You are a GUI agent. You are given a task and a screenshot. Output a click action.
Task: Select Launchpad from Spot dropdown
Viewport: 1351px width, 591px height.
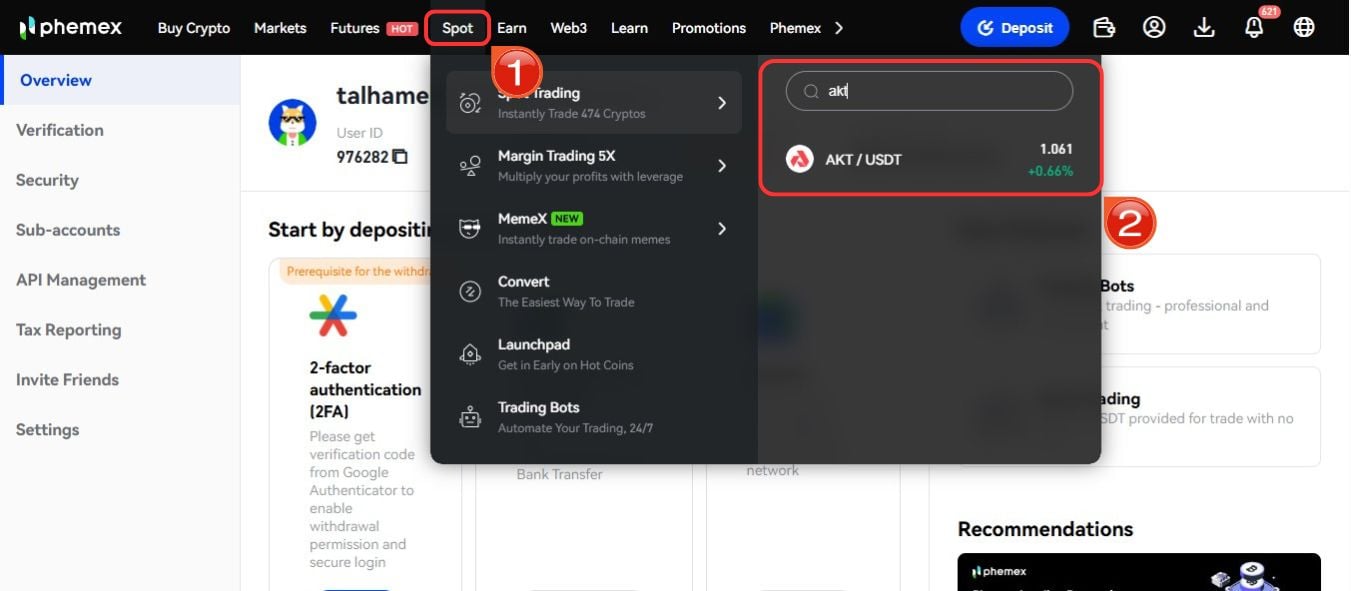[x=594, y=355]
